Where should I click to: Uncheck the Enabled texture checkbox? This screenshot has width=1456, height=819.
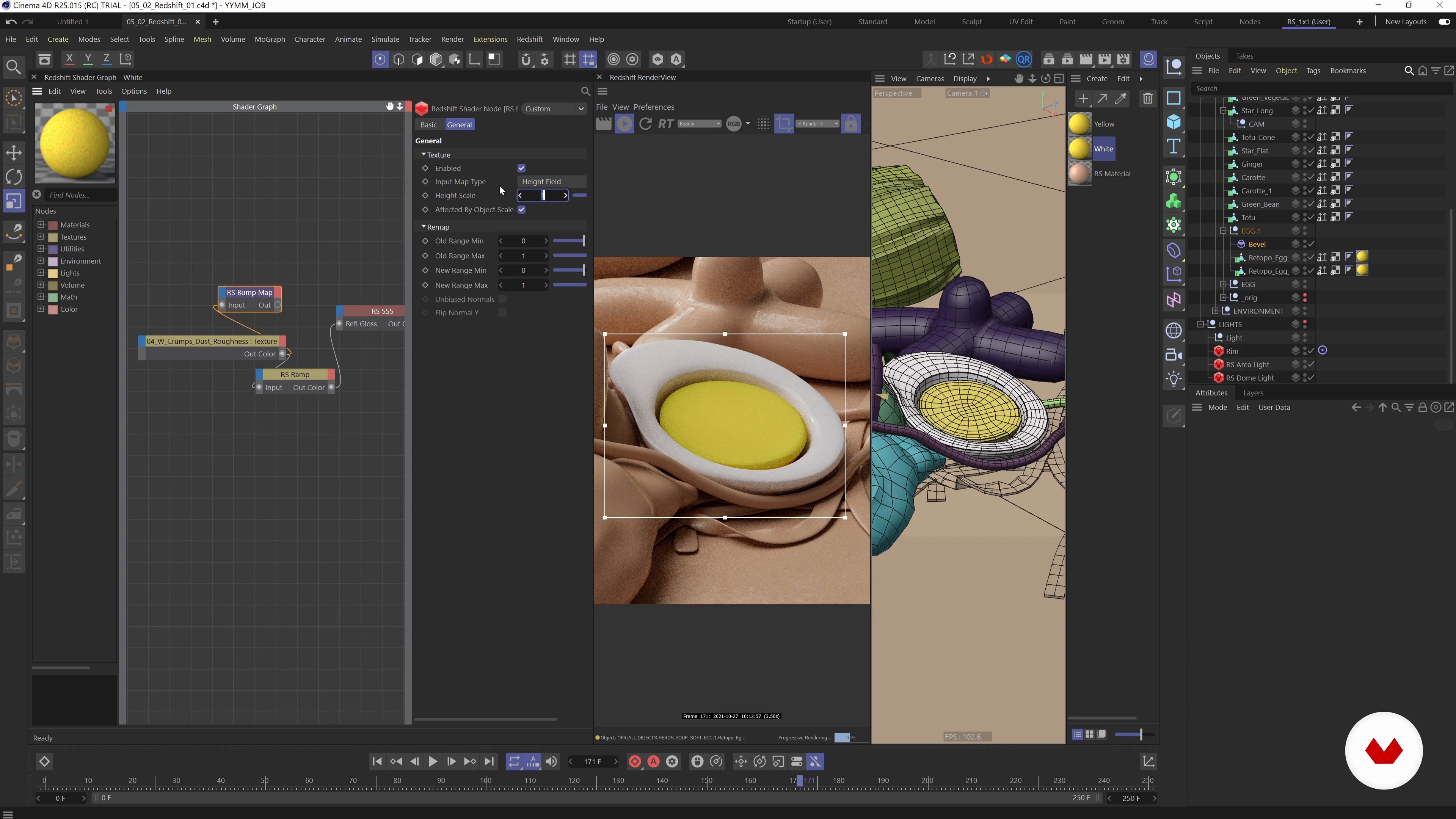522,168
